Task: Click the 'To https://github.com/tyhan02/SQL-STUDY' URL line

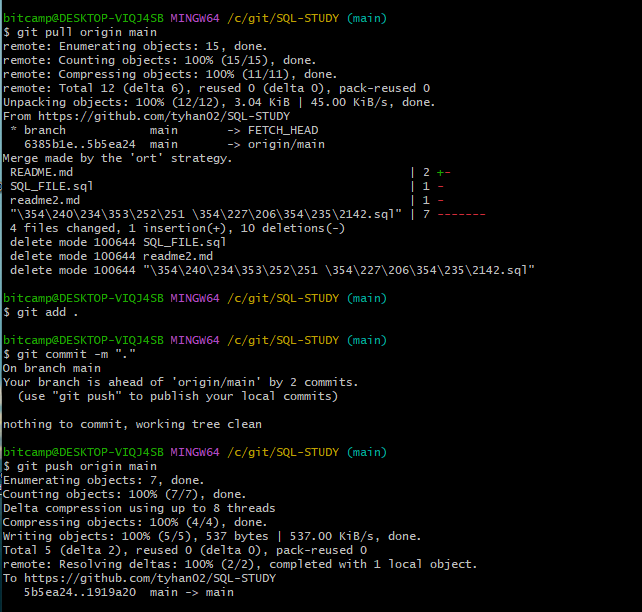Action: pos(140,578)
